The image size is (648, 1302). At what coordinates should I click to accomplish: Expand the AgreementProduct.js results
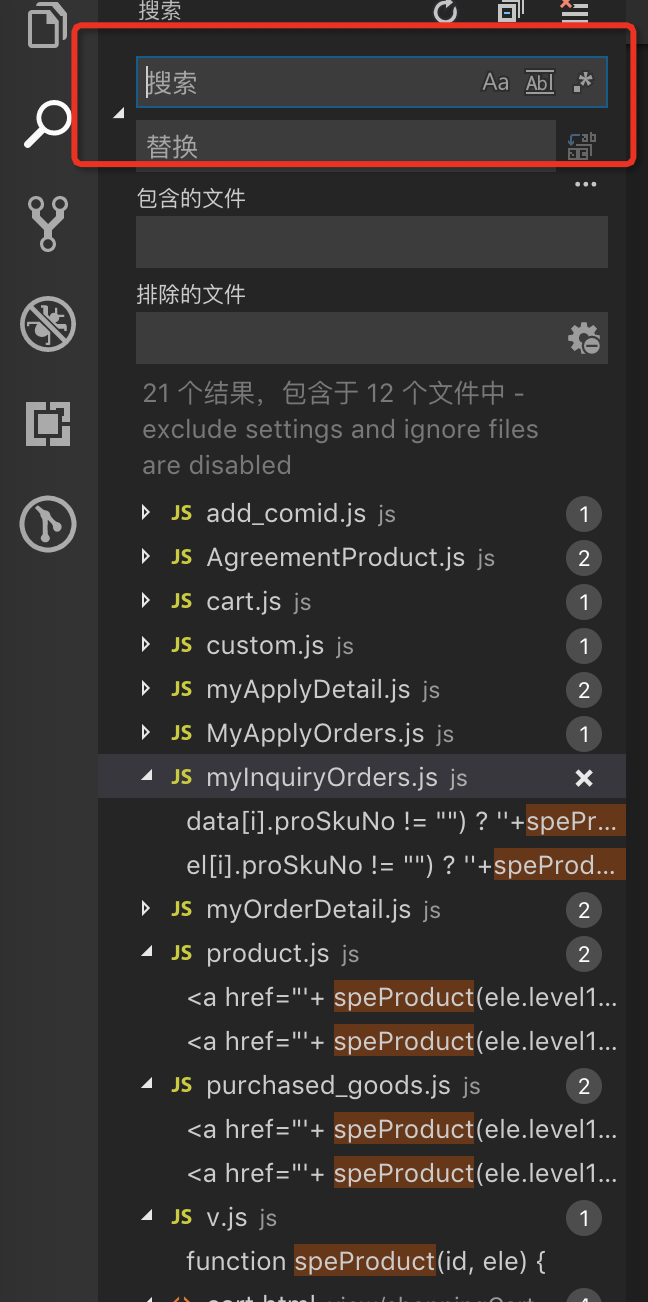point(144,557)
